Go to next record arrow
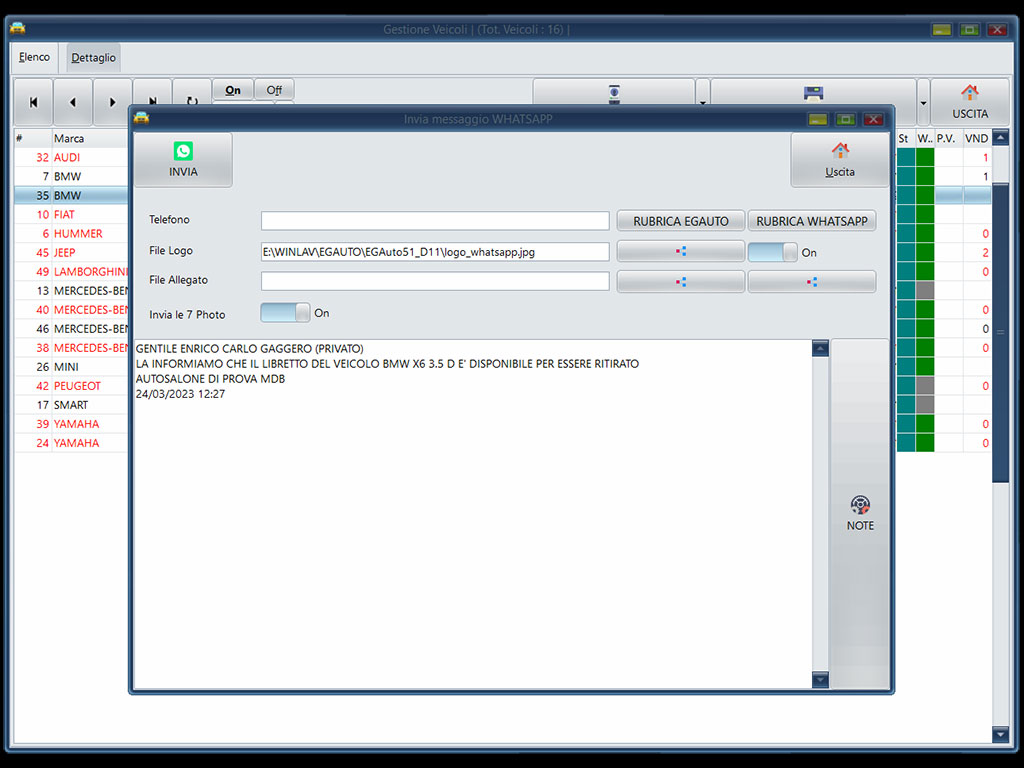 click(112, 102)
